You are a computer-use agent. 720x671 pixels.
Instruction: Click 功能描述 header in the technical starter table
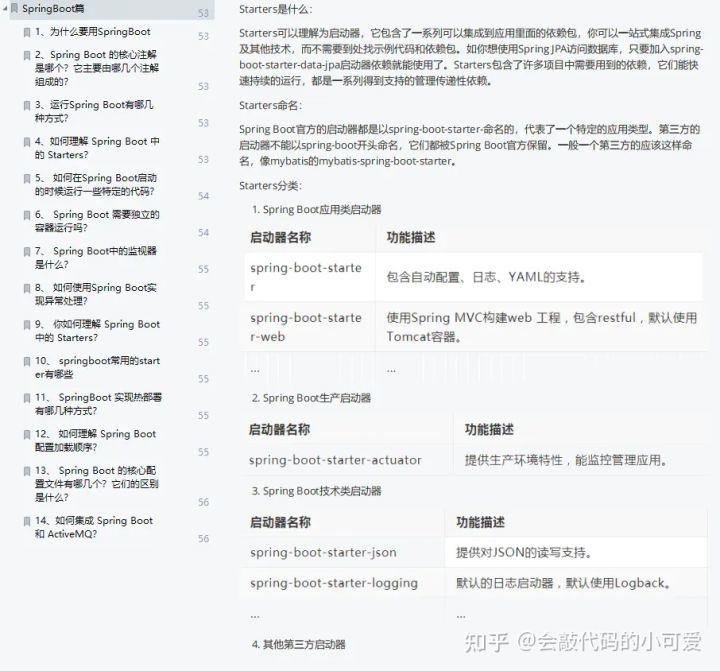480,522
